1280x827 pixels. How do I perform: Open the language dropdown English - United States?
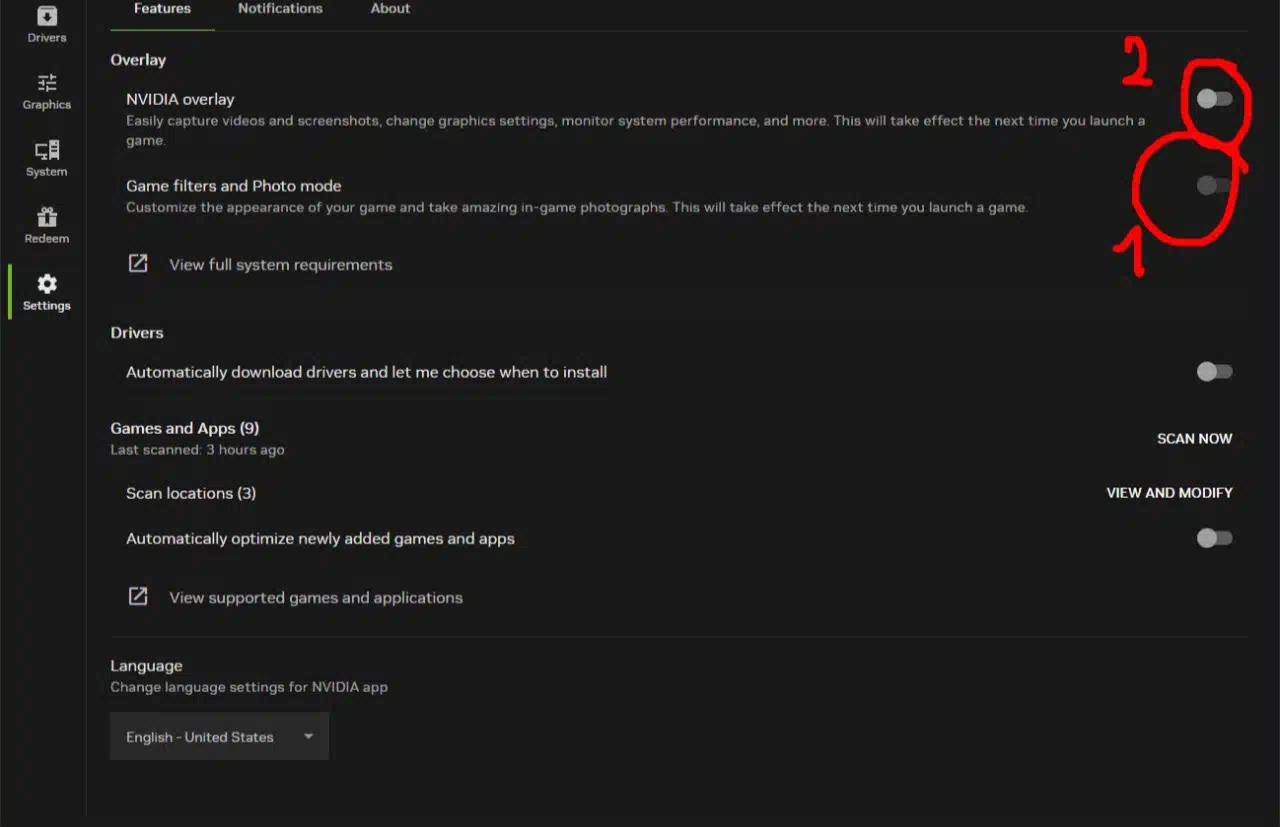219,737
